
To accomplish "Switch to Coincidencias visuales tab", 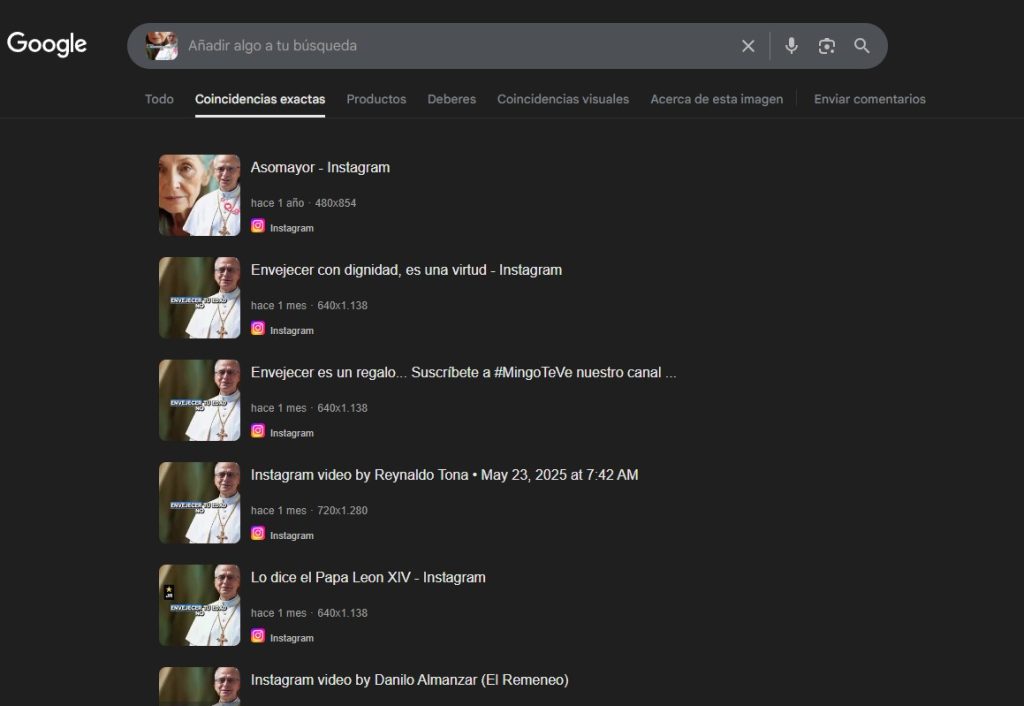I will pos(563,99).
